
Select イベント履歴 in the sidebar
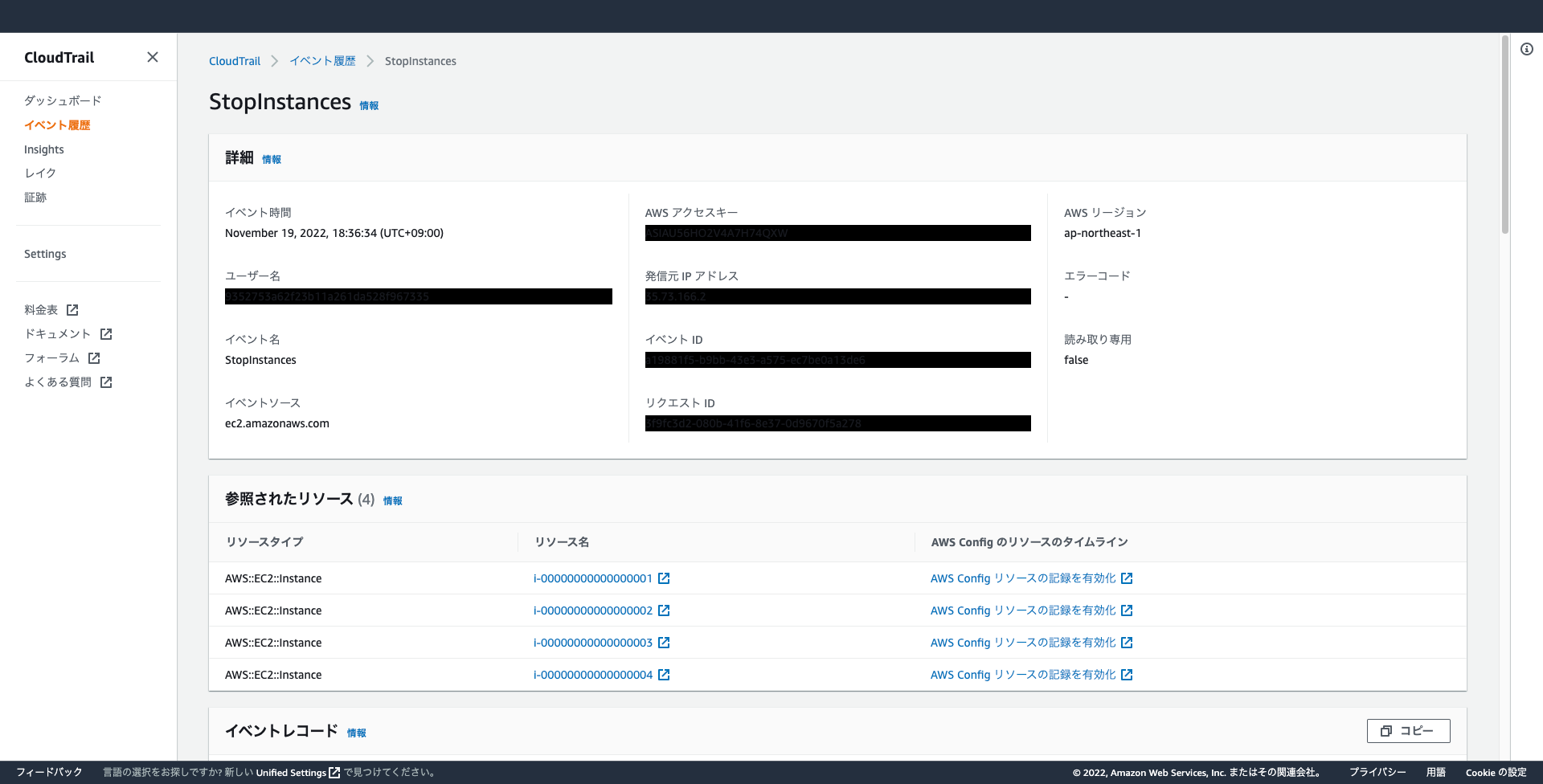[57, 125]
